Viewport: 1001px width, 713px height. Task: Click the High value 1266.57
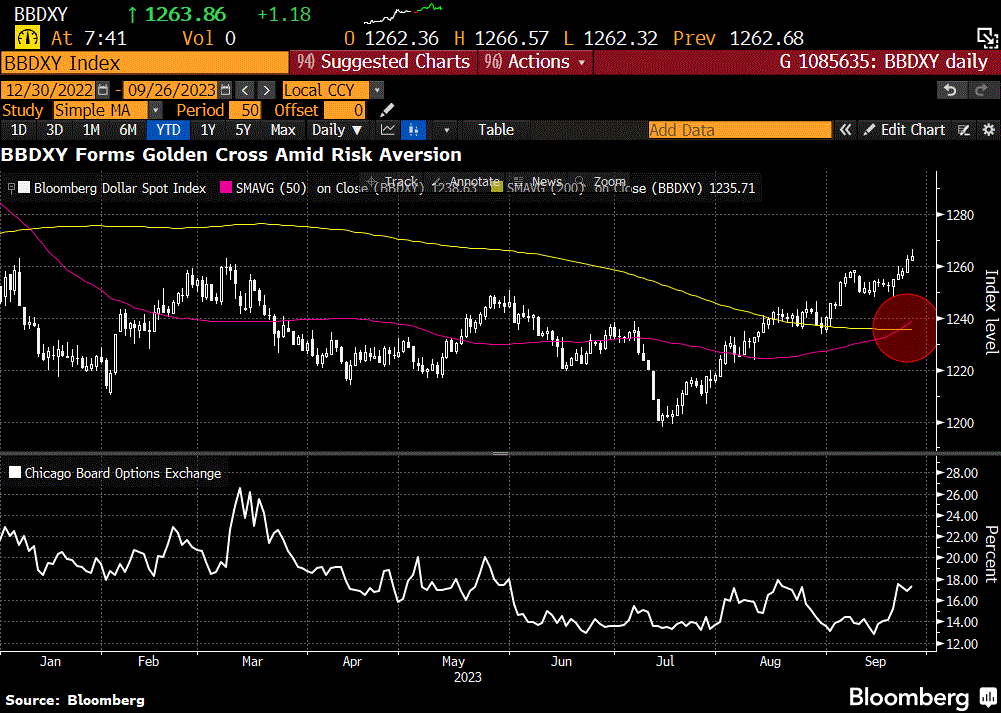tap(512, 38)
